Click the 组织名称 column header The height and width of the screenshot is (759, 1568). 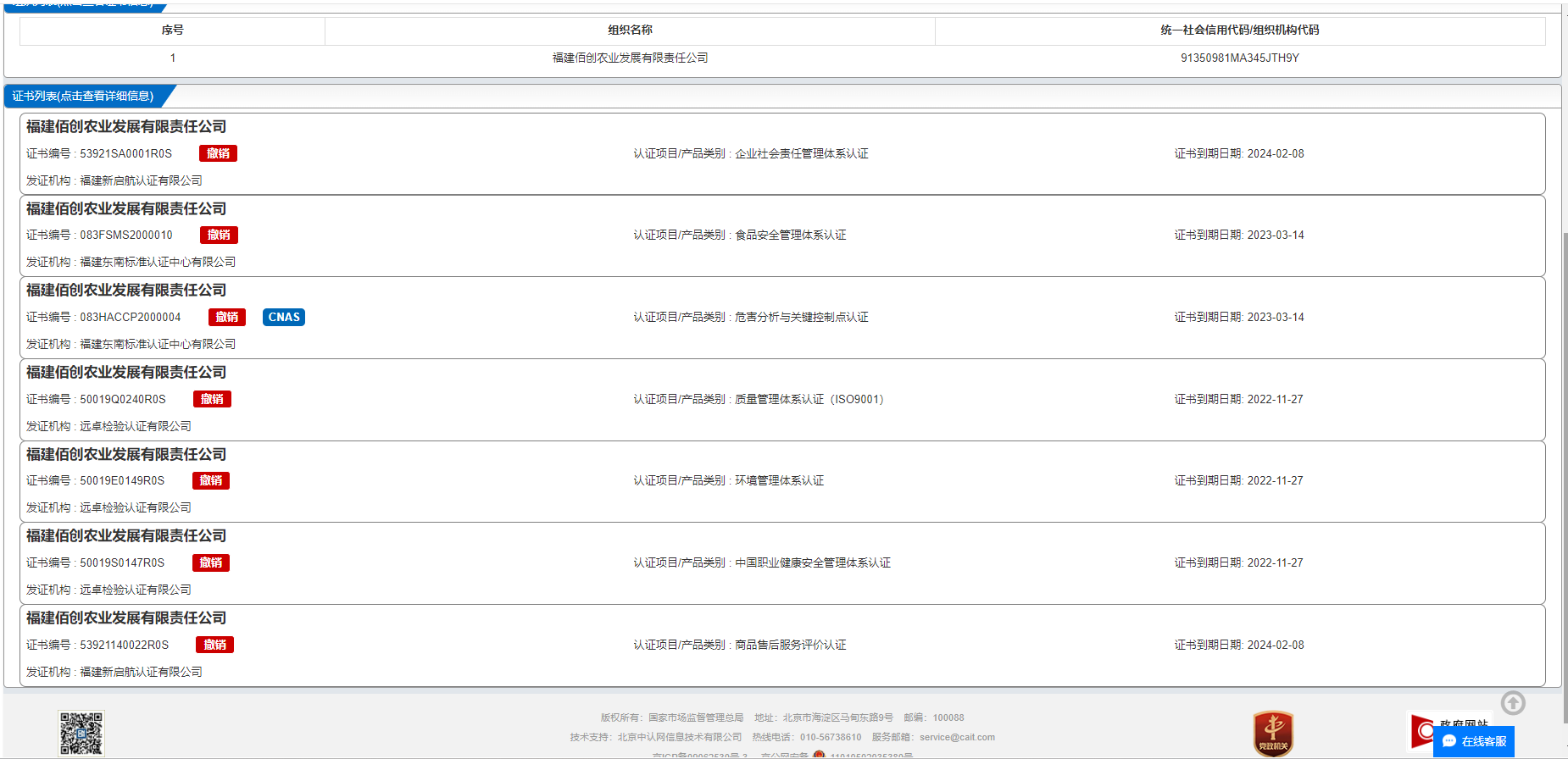pyautogui.click(x=630, y=30)
